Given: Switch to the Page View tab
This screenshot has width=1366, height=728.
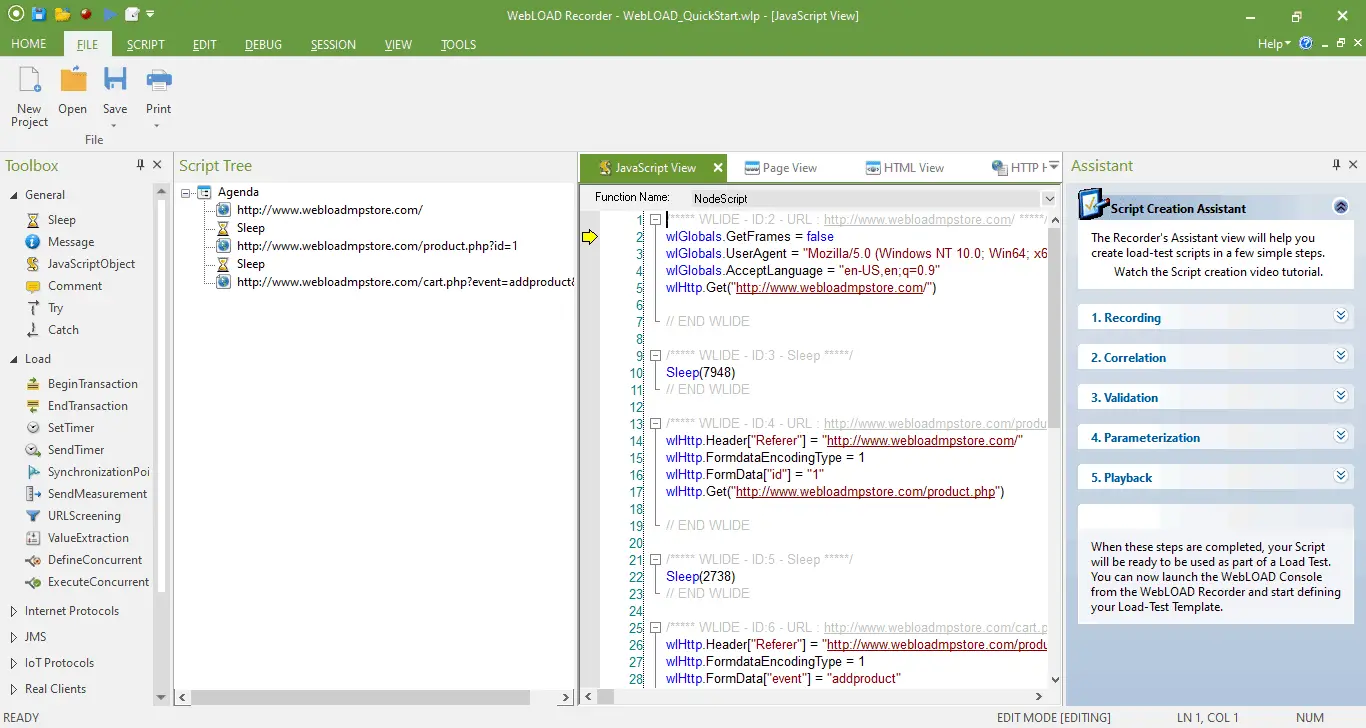Looking at the screenshot, I should [779, 168].
